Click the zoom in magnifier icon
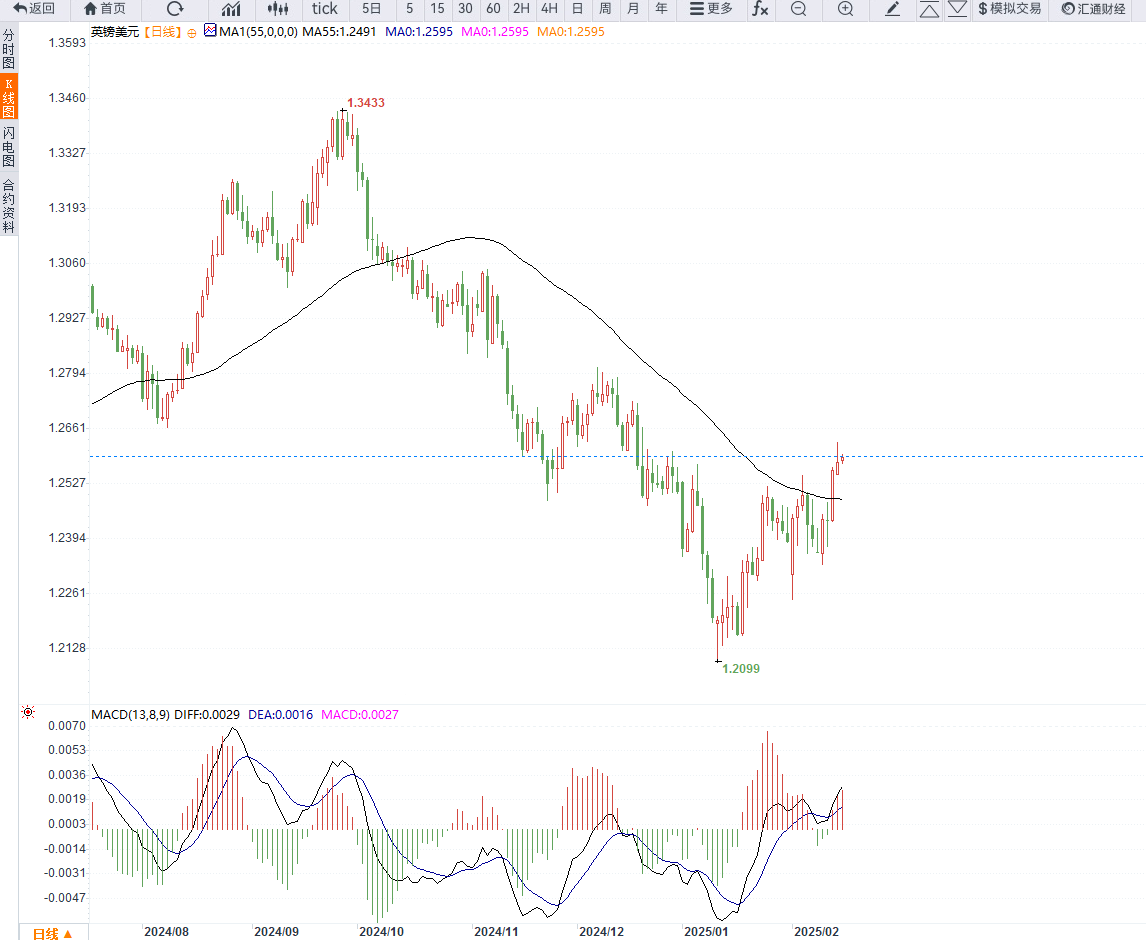1146x940 pixels. [x=845, y=9]
